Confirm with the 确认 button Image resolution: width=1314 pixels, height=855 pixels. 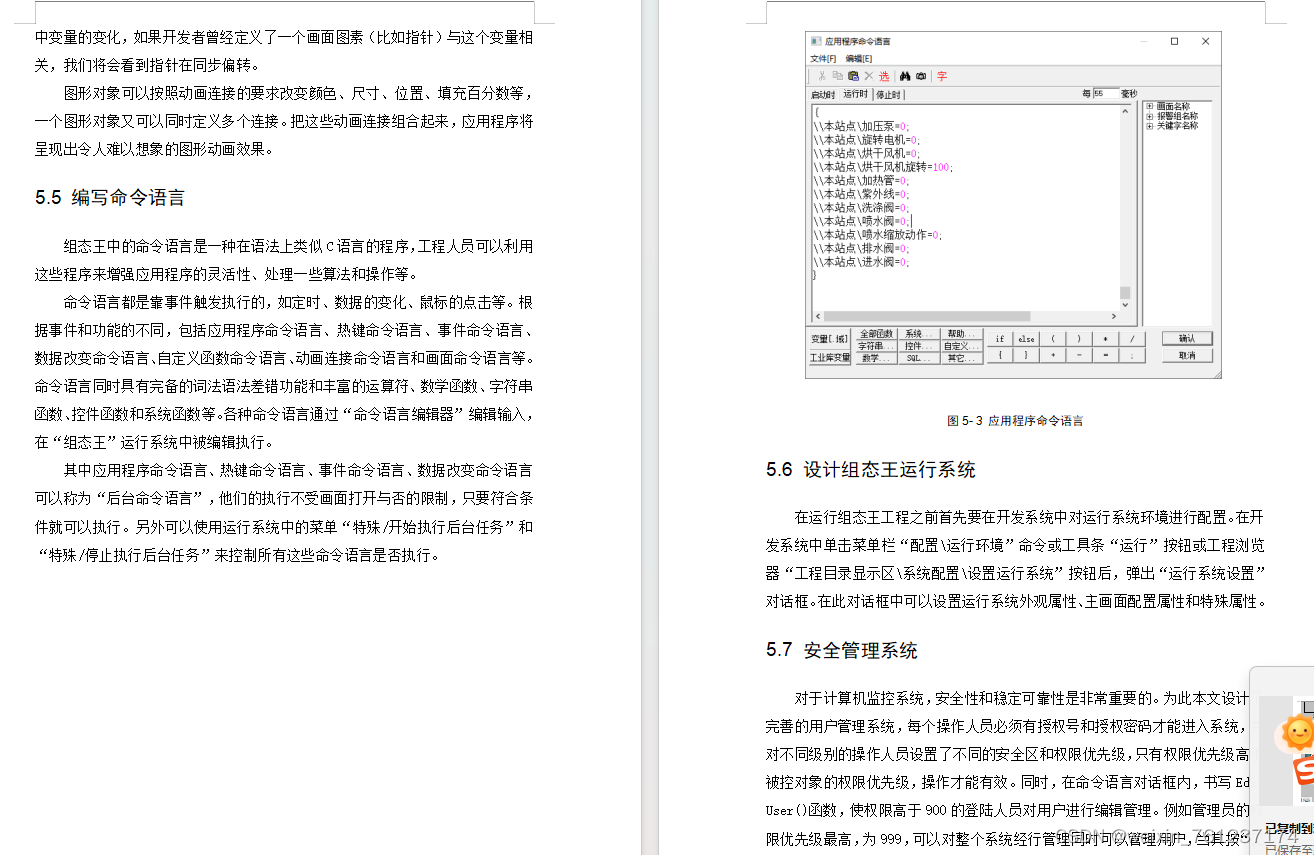[1187, 338]
